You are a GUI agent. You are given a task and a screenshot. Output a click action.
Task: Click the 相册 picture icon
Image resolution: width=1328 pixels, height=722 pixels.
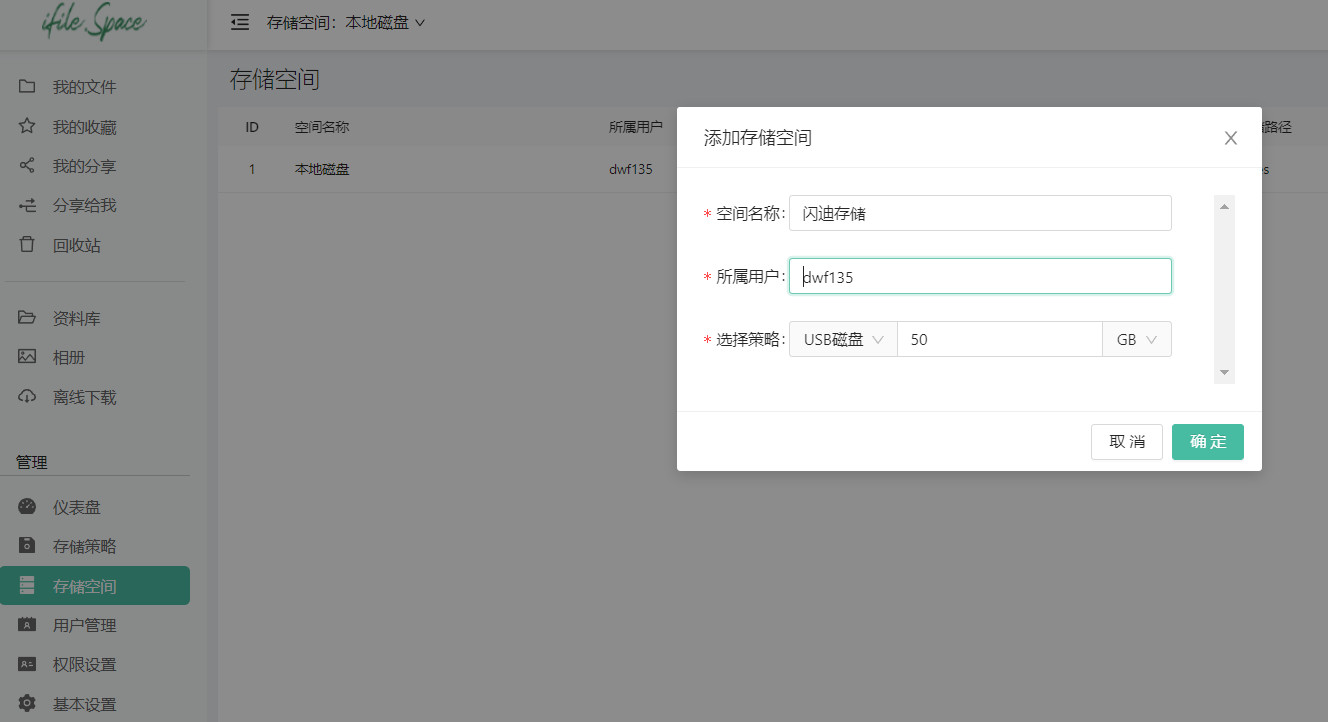(28, 357)
